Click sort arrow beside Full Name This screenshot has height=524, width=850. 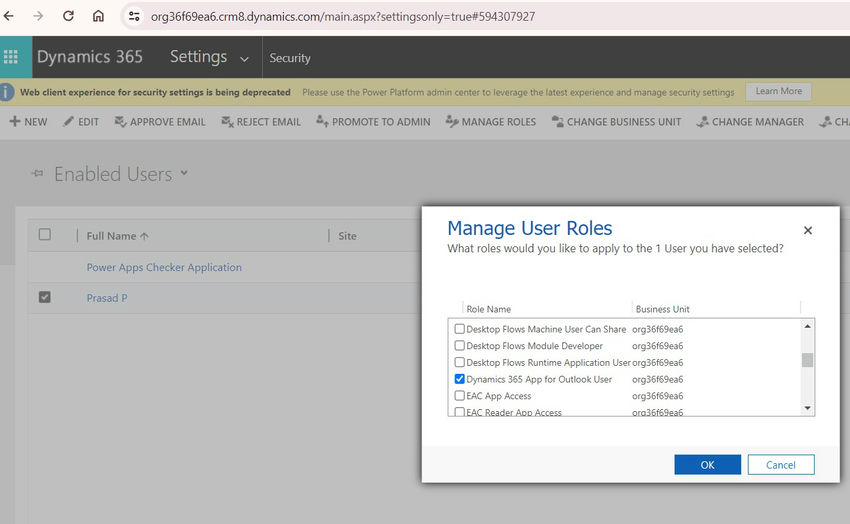pos(144,236)
